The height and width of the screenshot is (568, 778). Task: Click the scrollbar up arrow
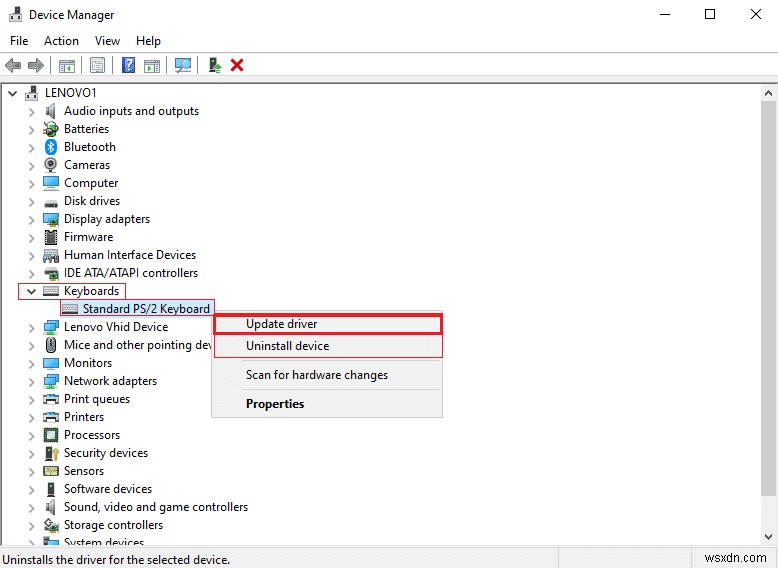[769, 93]
